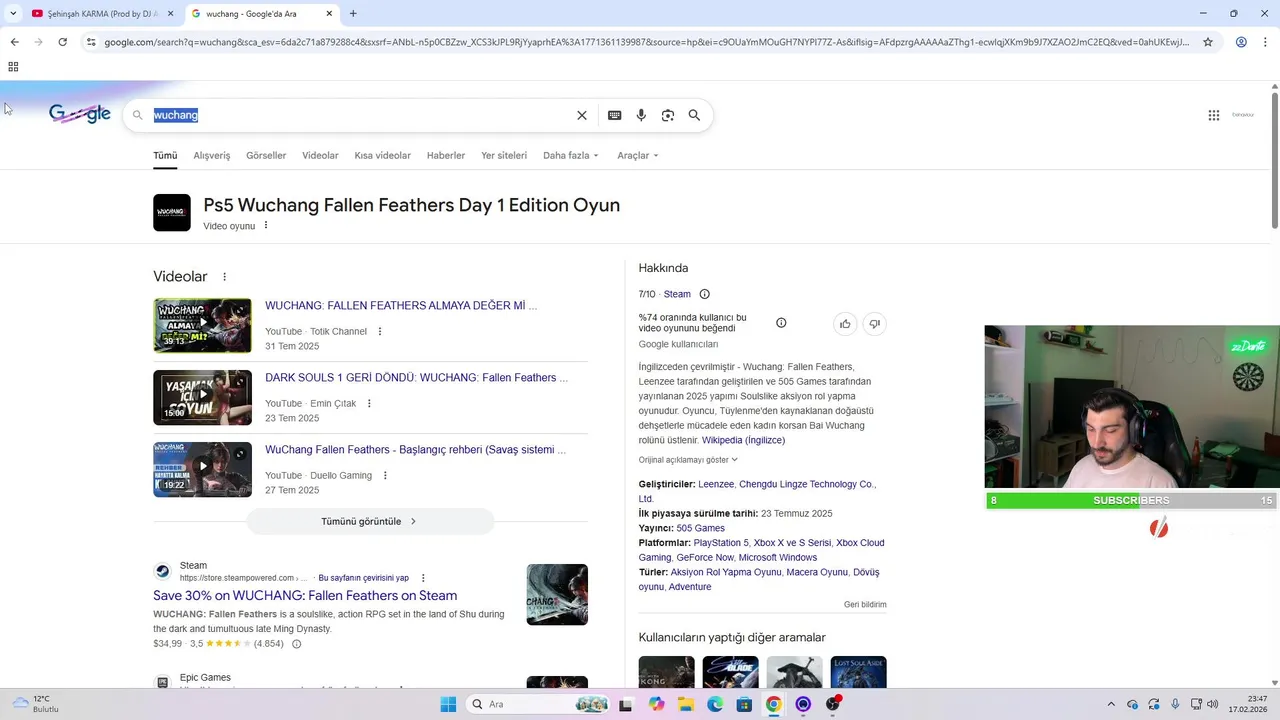Switch to the Şehinşah KARMA YouTube tab
The image size is (1280, 720).
pos(102,14)
